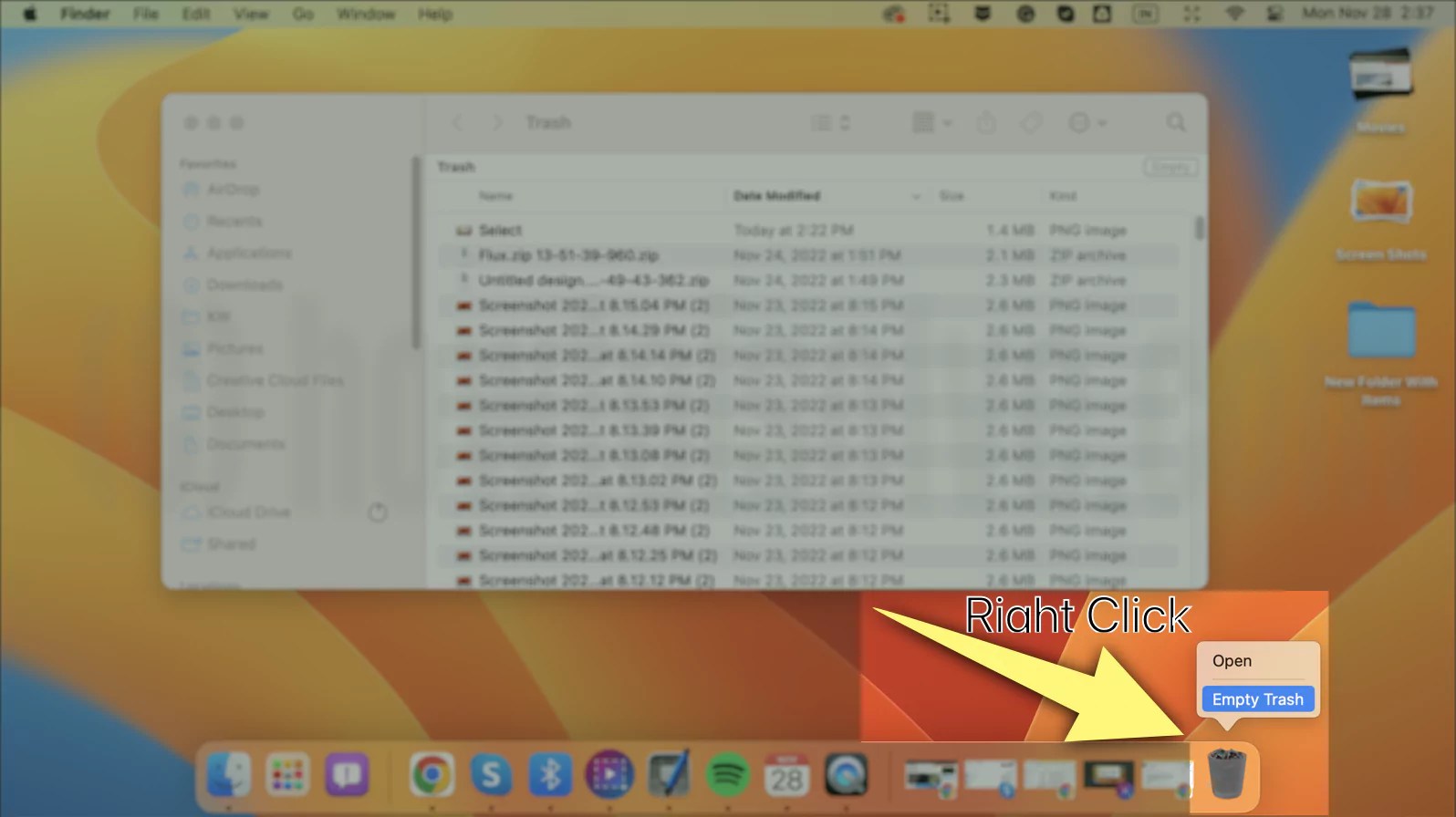
Task: Open the purple Feedback Assistant Dock icon
Action: tap(348, 775)
